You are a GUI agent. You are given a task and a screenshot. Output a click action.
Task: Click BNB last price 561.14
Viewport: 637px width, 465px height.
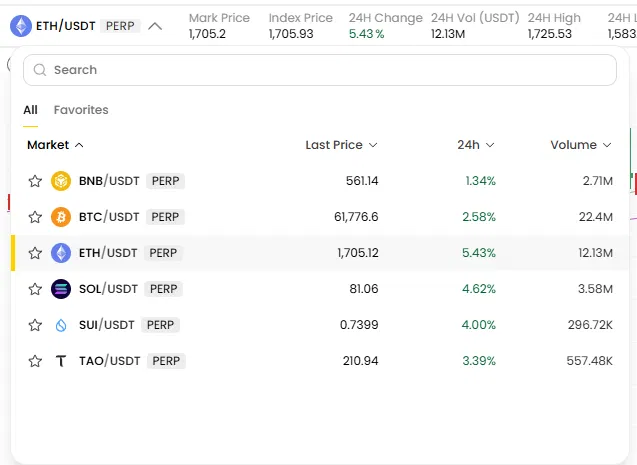pos(362,181)
